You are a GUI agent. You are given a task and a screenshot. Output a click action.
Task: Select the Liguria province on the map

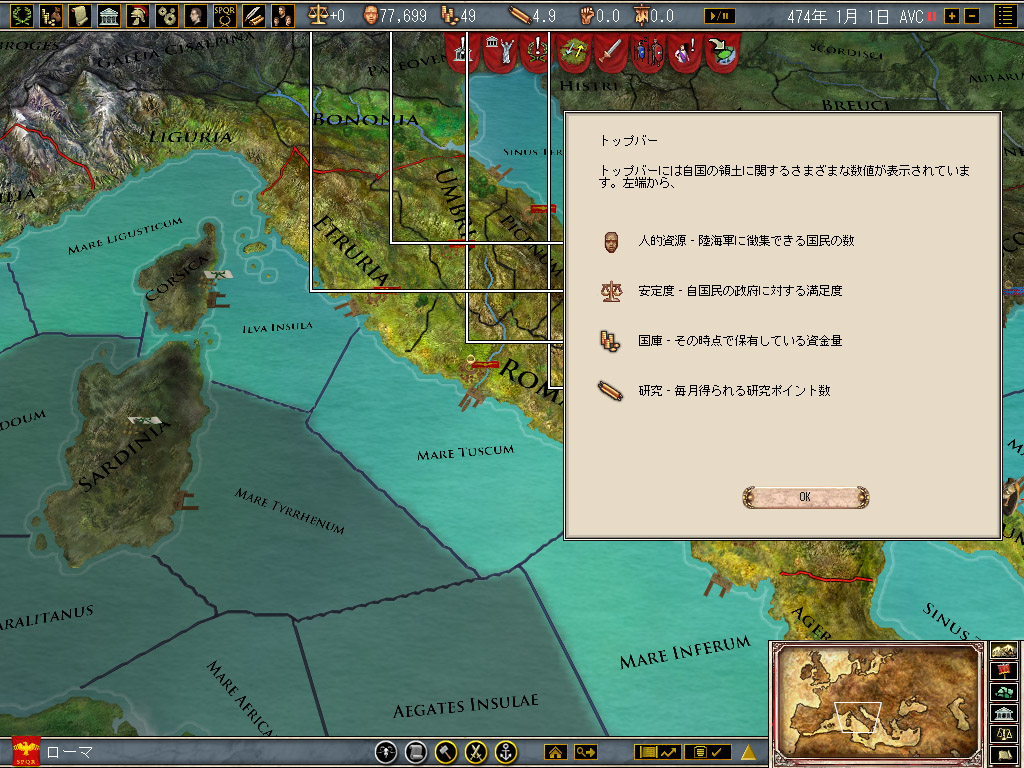(190, 137)
